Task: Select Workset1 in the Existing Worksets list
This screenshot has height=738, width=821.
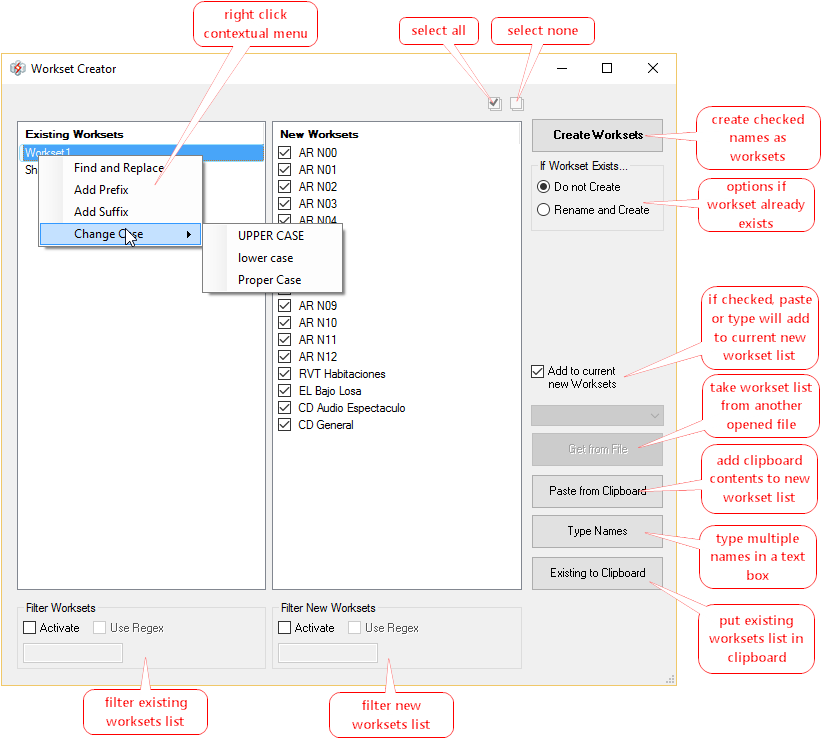Action: tap(100, 151)
